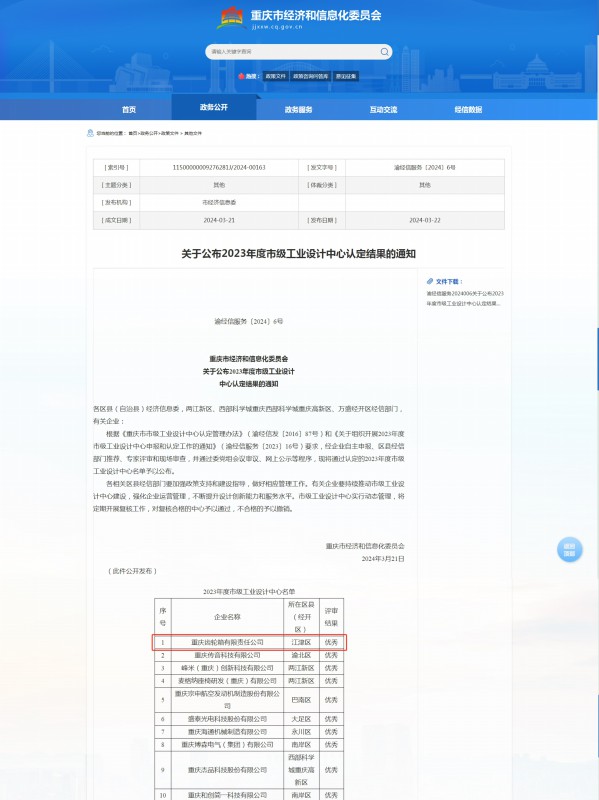Screen dimensions: 599x800
Task: Click the round 返回顶部 floating button
Action: pos(569,549)
